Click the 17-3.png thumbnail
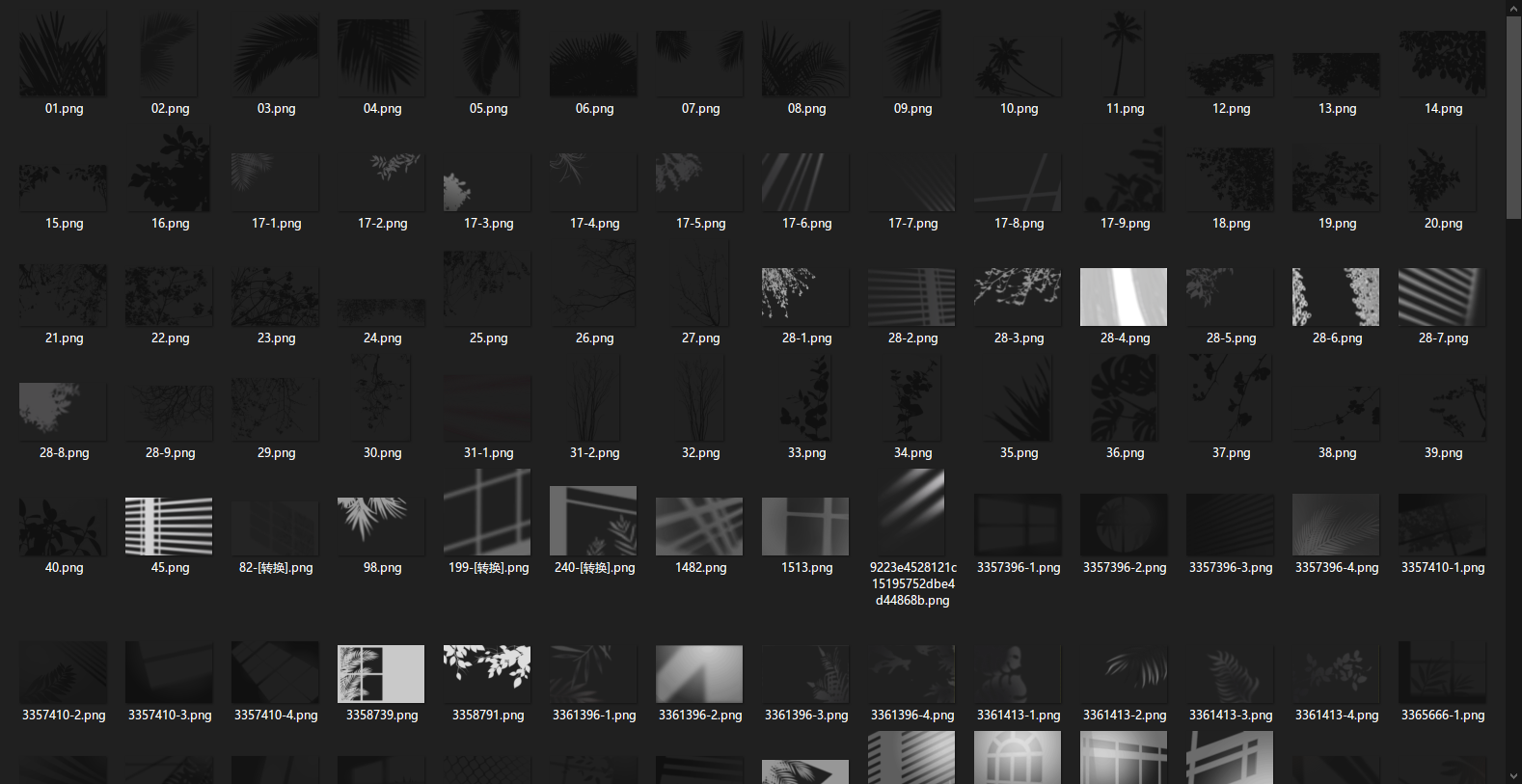 coord(488,182)
